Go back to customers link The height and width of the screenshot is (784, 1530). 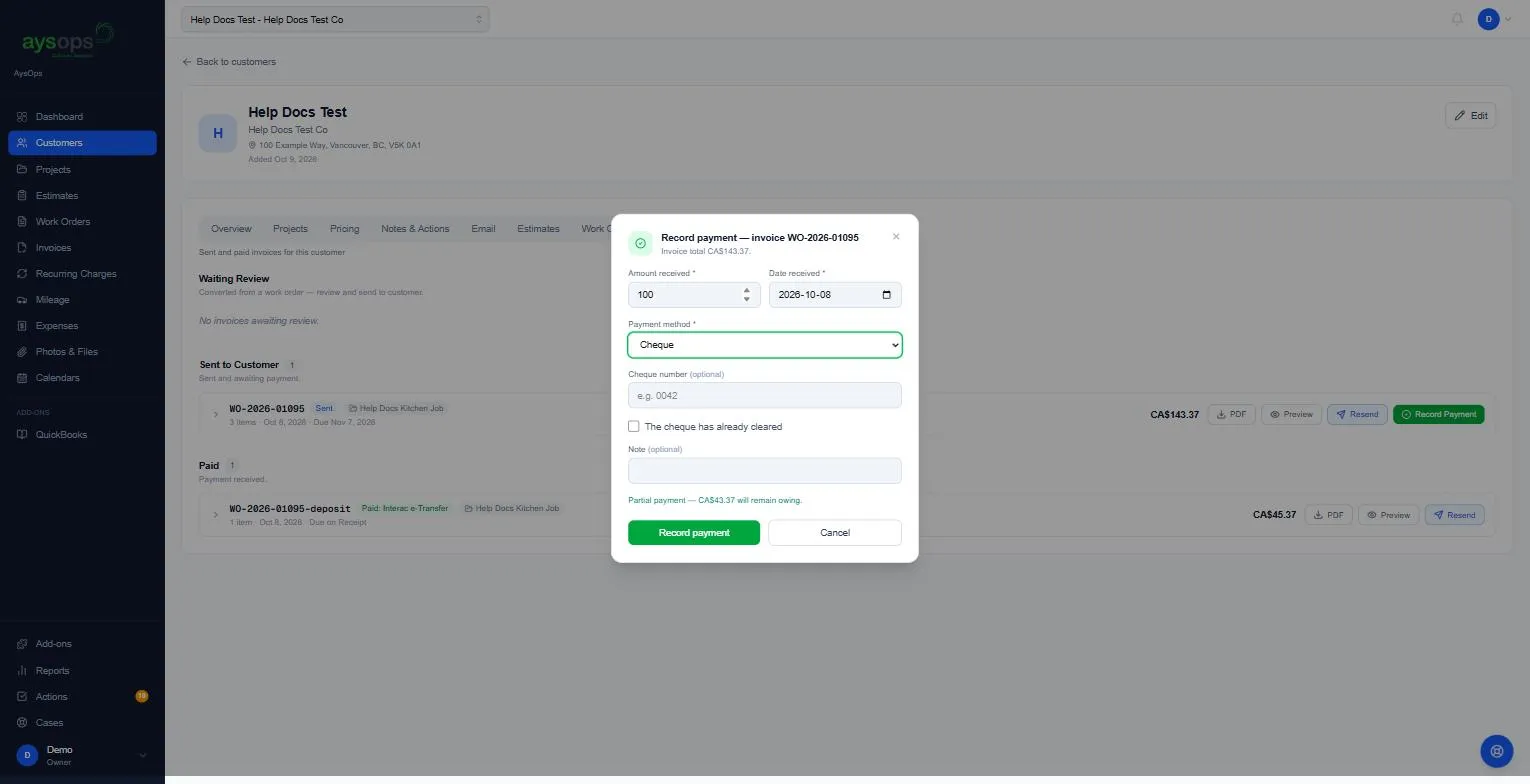click(x=229, y=62)
